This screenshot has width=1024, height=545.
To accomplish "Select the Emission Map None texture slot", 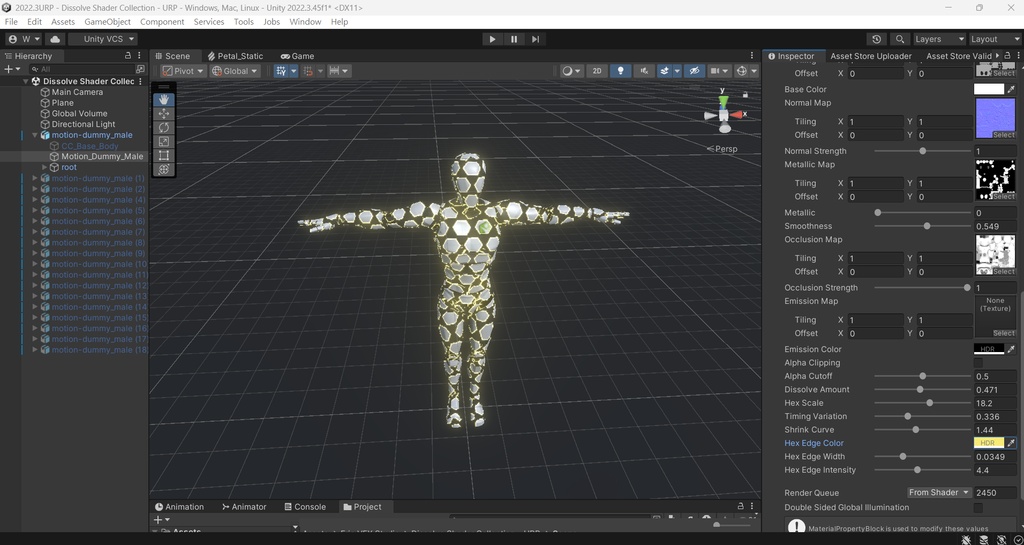I will 995,317.
